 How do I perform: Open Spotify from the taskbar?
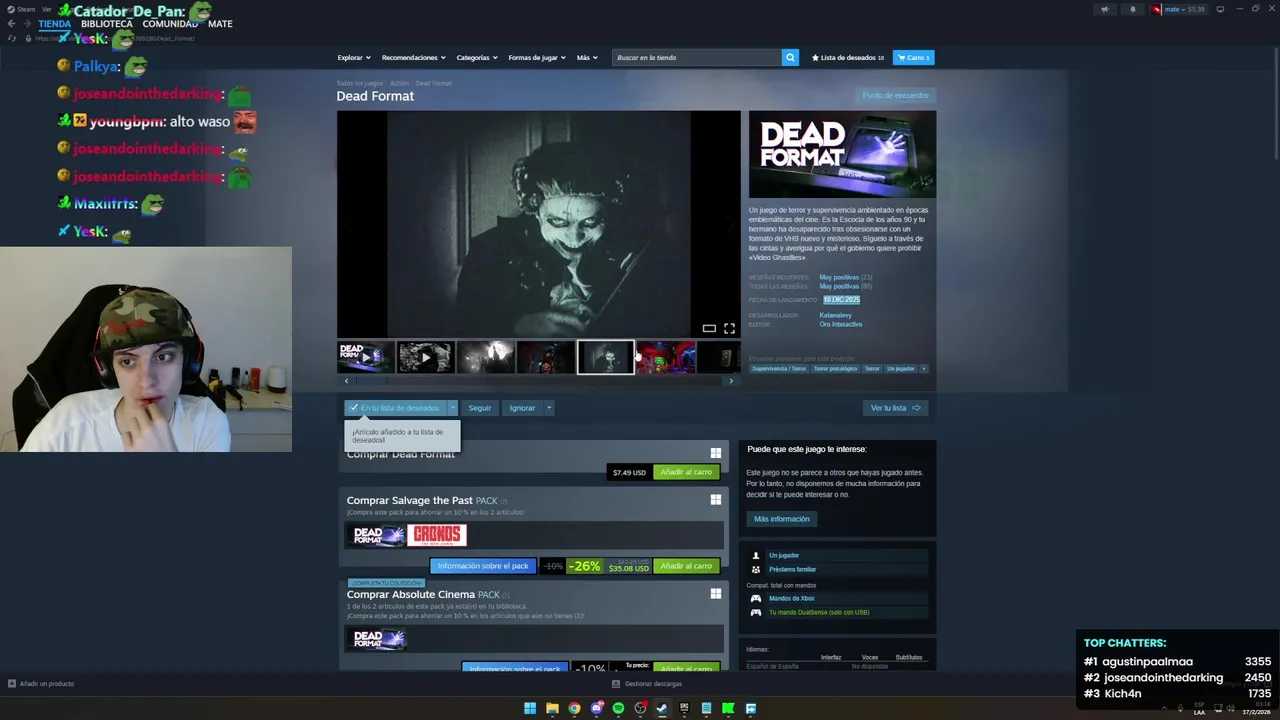[618, 708]
